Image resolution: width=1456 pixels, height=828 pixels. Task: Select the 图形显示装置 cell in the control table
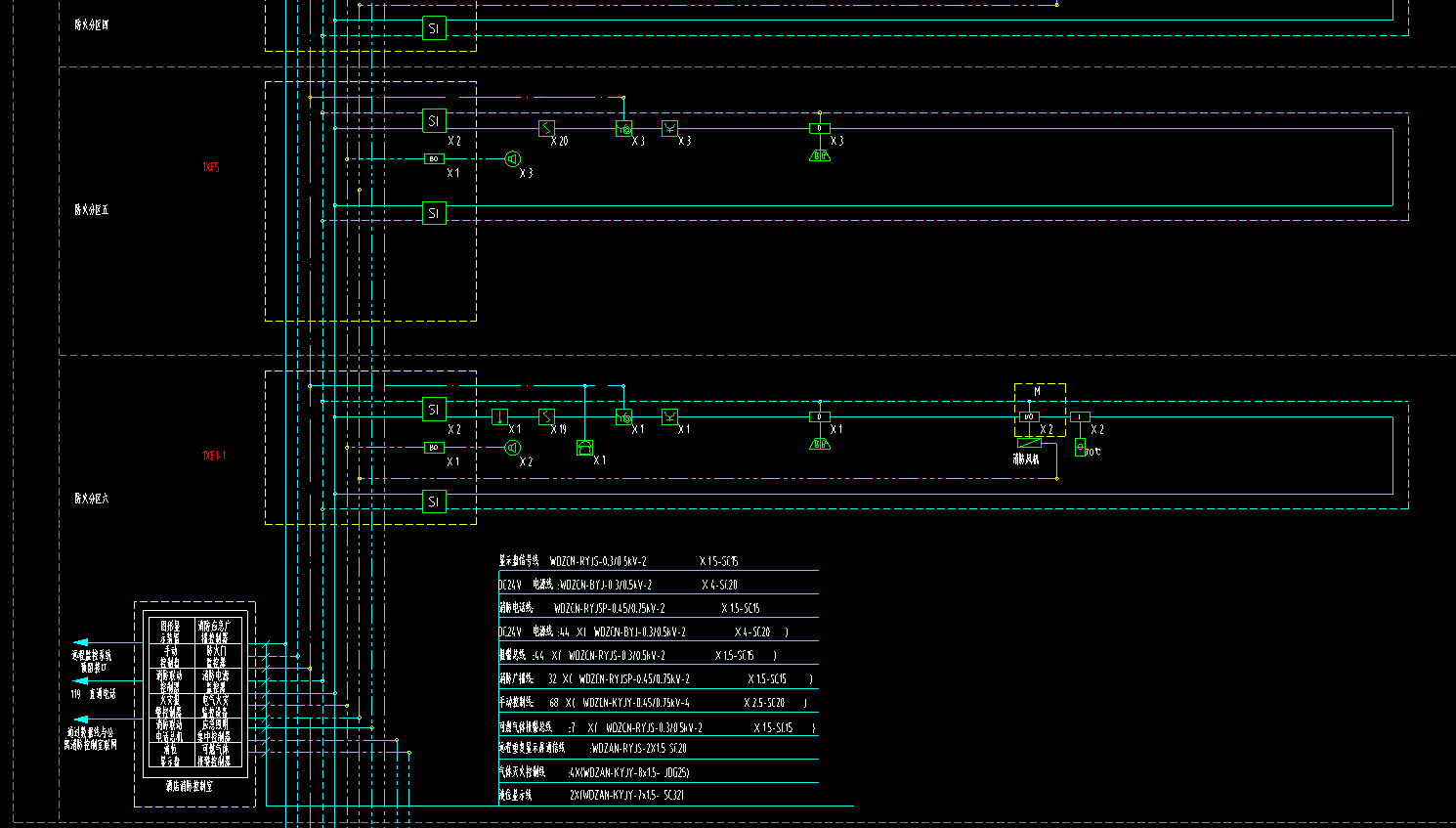pyautogui.click(x=170, y=632)
